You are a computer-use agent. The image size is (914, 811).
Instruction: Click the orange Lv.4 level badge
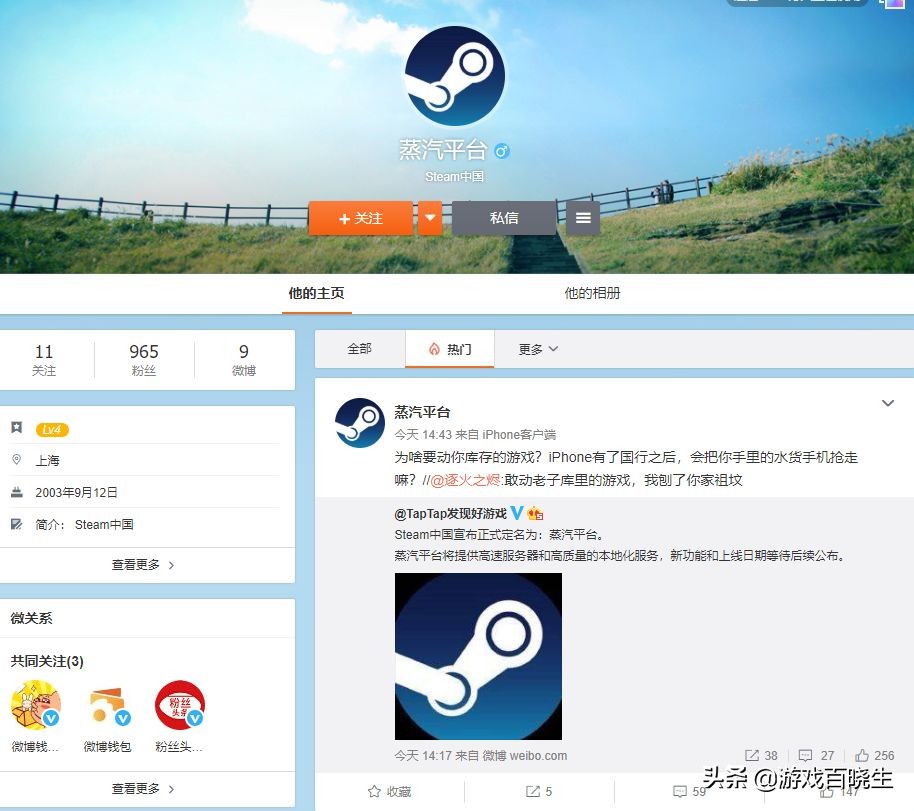(52, 427)
